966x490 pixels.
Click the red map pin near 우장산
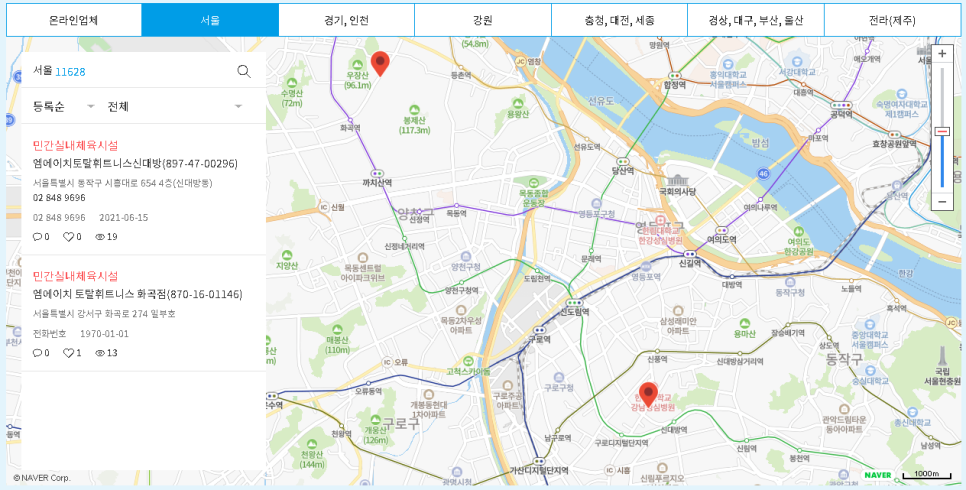pos(381,63)
